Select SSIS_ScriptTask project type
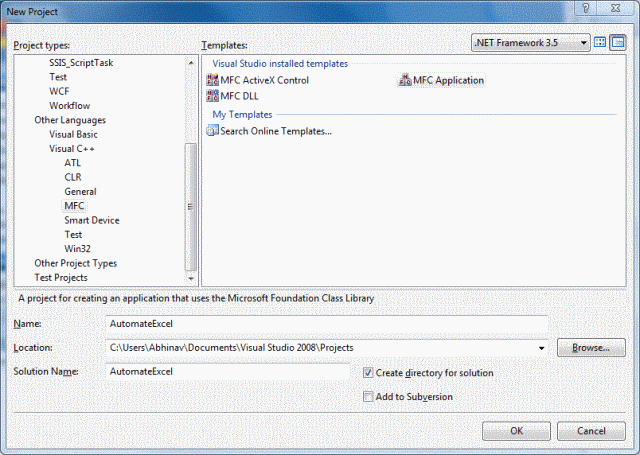The image size is (640, 455). tap(81, 63)
